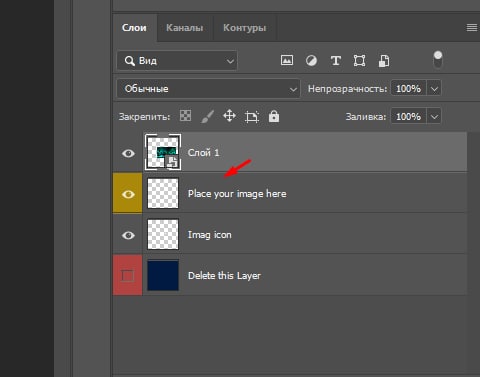Filter layers by type layers
Viewport: 480px width, 377px height.
(336, 61)
